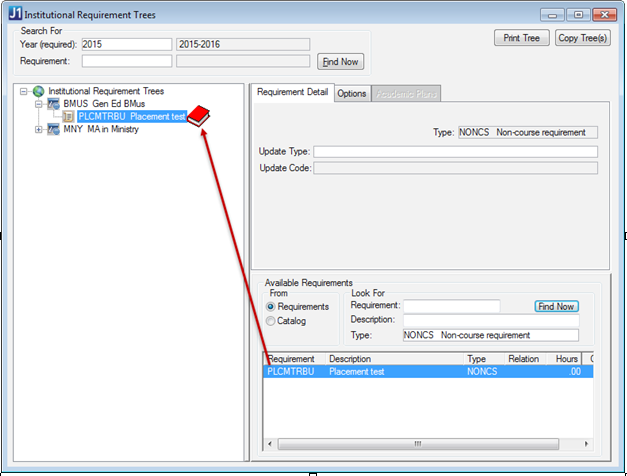
Task: Click the globe icon beside Institutional Requirement Trees
Action: (38, 91)
